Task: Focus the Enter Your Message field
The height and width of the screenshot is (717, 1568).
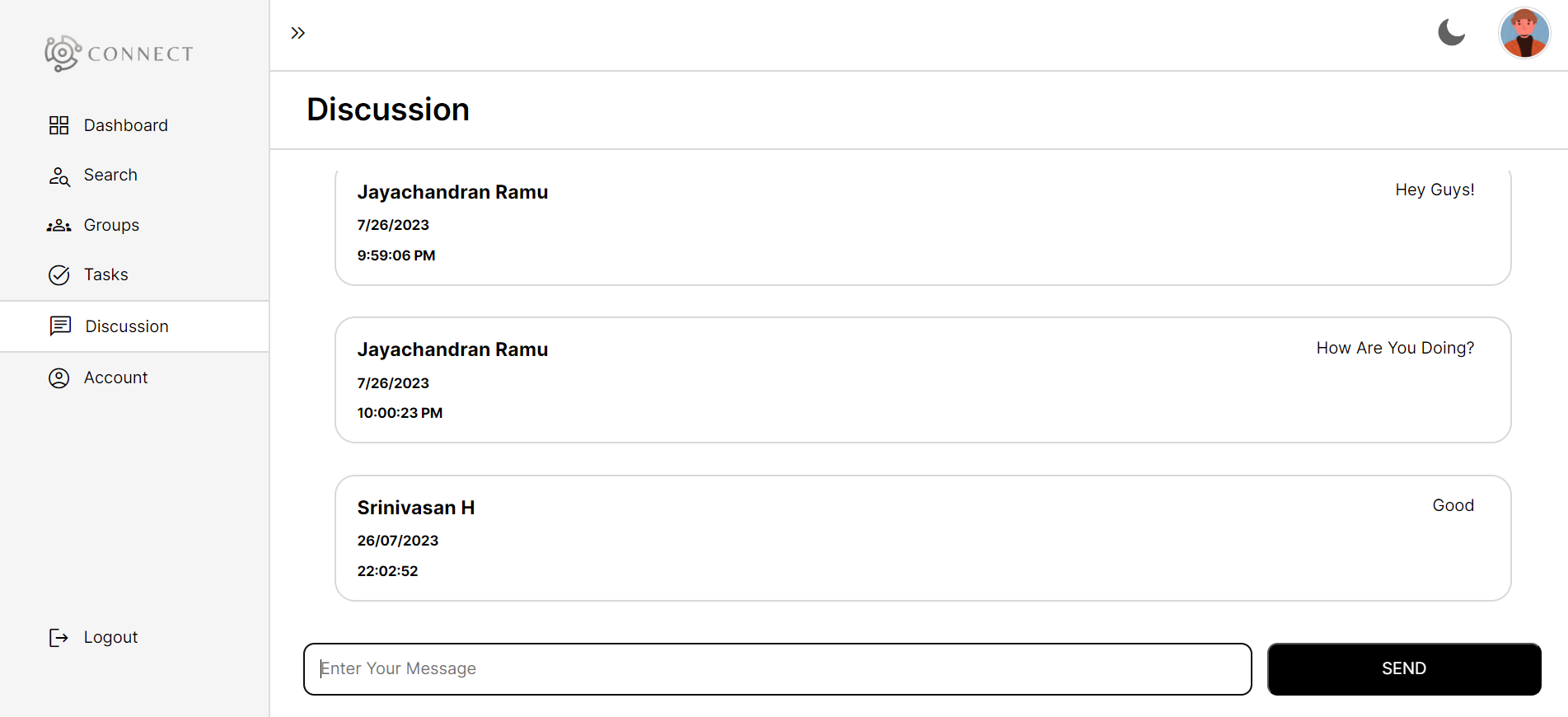Action: click(x=777, y=669)
